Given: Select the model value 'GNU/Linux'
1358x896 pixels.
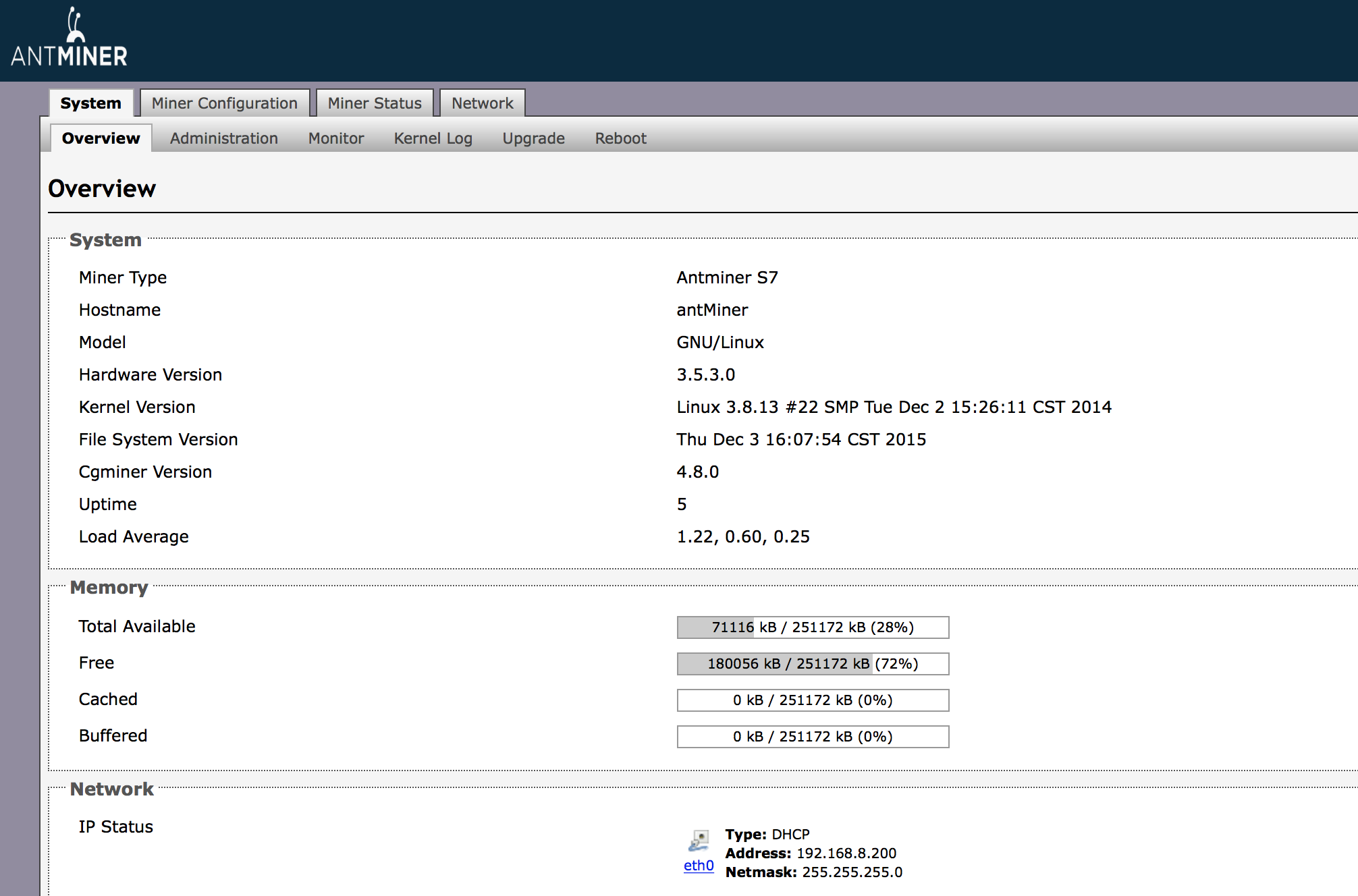Looking at the screenshot, I should (x=720, y=343).
